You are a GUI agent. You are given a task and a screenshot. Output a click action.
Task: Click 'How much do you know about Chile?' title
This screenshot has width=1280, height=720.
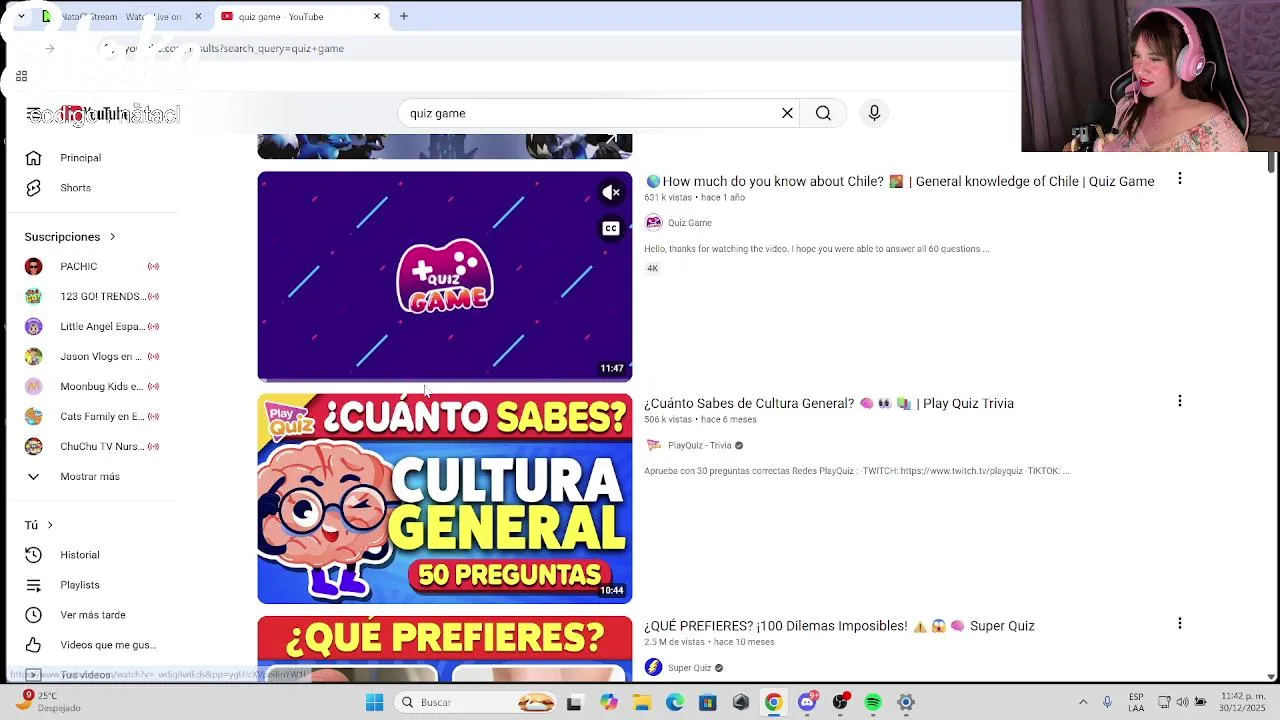(x=899, y=181)
